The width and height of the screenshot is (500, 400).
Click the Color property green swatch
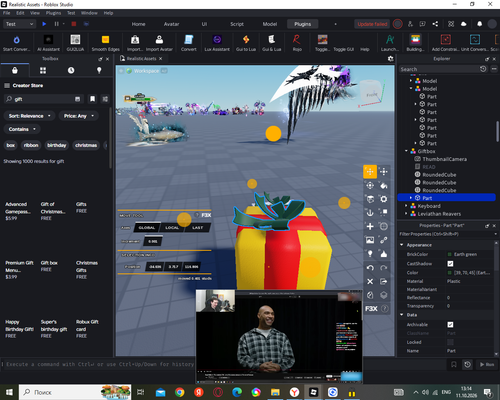tap(450, 273)
